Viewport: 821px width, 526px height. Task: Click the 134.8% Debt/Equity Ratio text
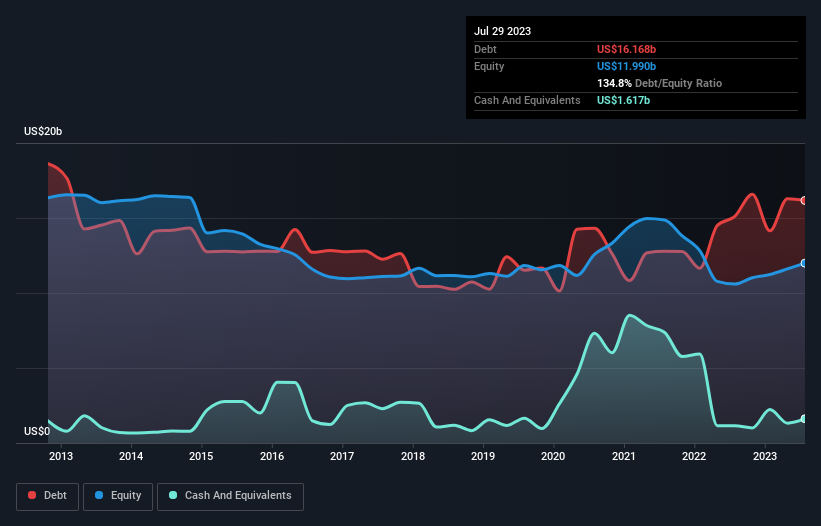pos(659,83)
